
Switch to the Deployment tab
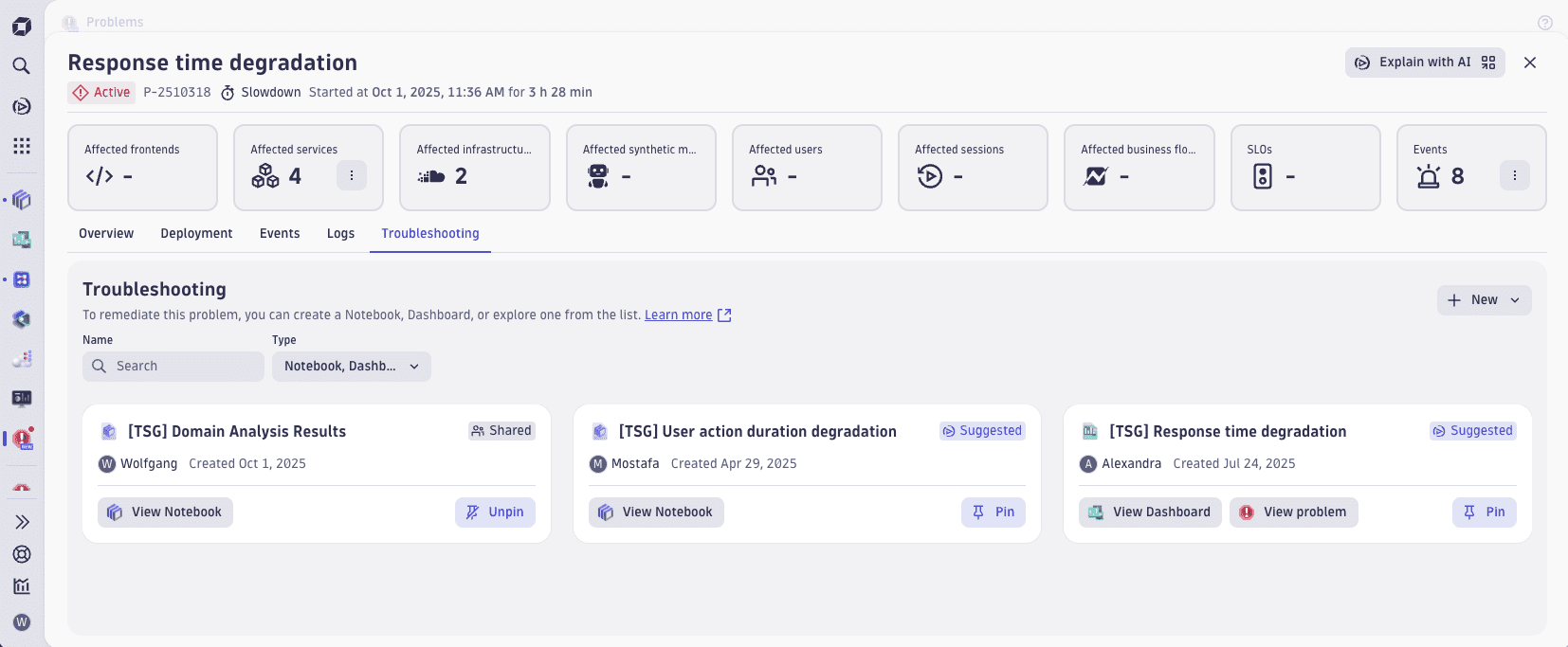(196, 233)
